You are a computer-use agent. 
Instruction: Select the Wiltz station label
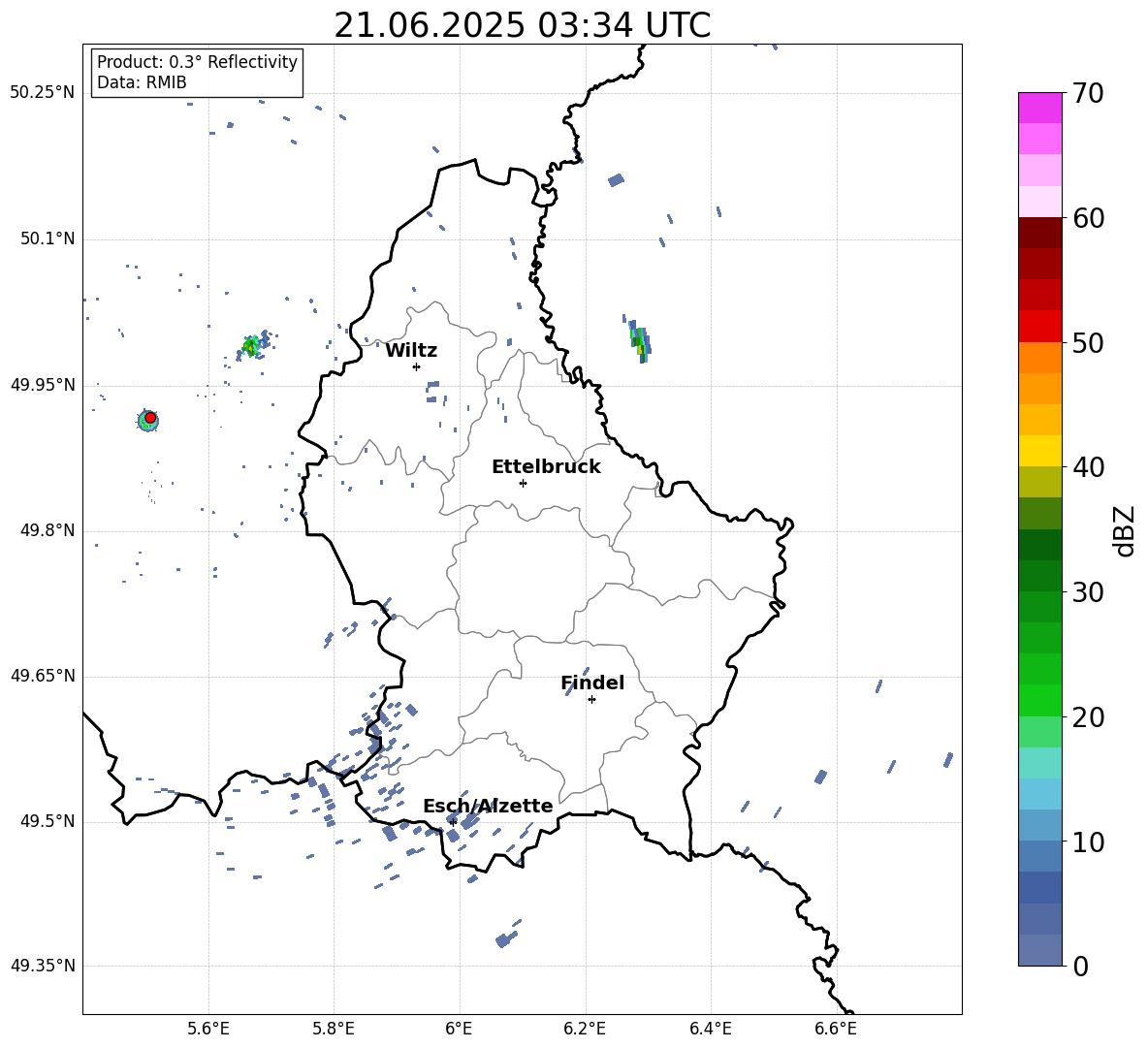(411, 351)
